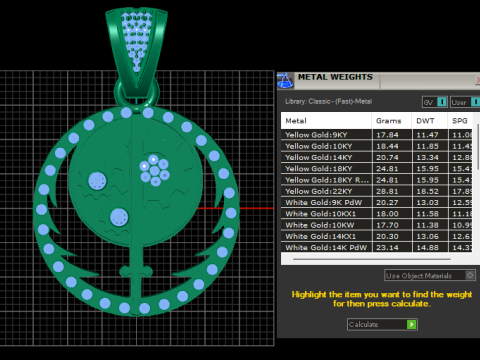Select the Yellow Gold:18KY R... row
Viewport: 480px width, 360px height.
tap(376, 180)
